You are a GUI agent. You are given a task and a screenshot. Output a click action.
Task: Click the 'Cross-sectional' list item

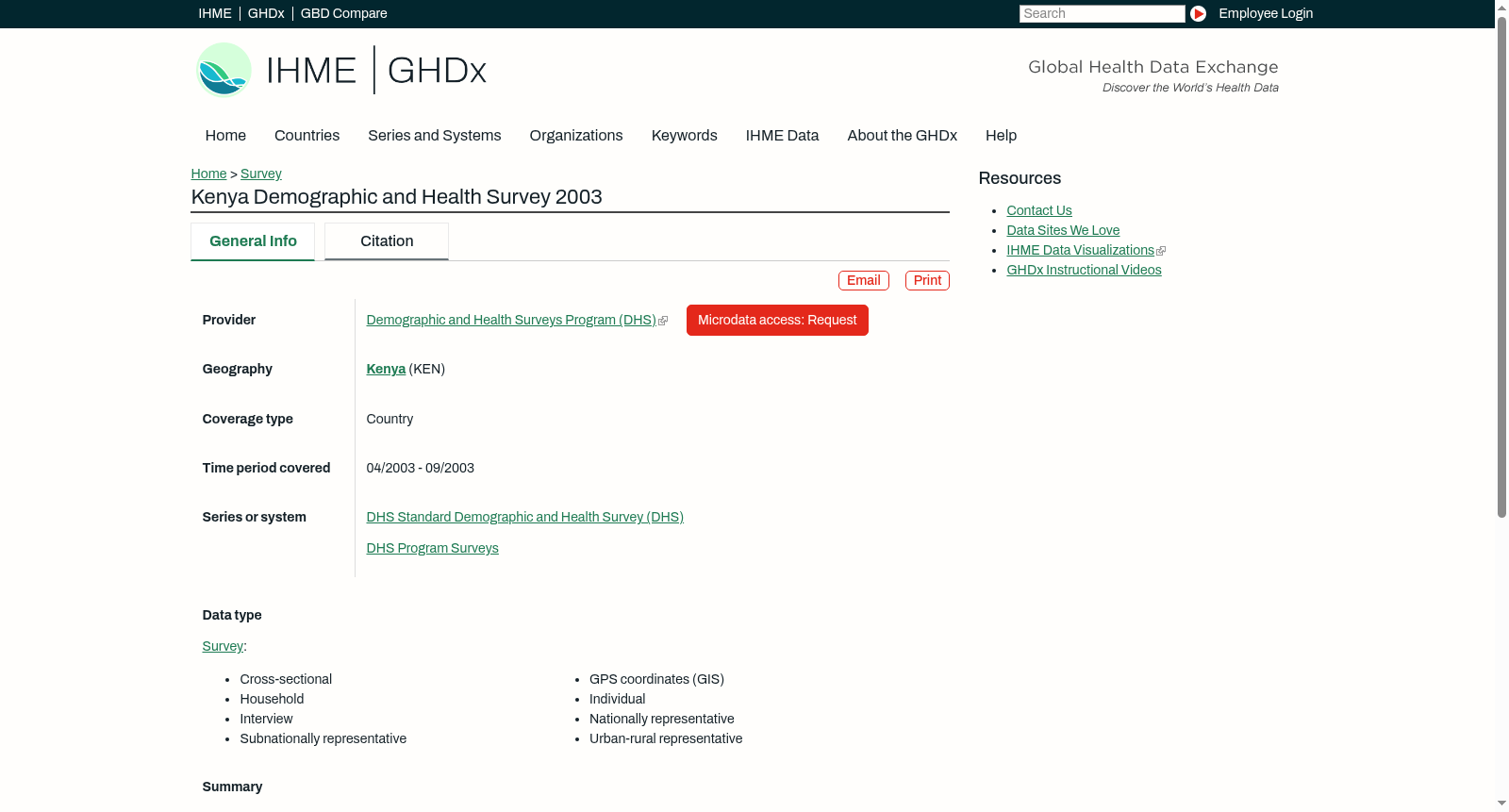tap(286, 680)
